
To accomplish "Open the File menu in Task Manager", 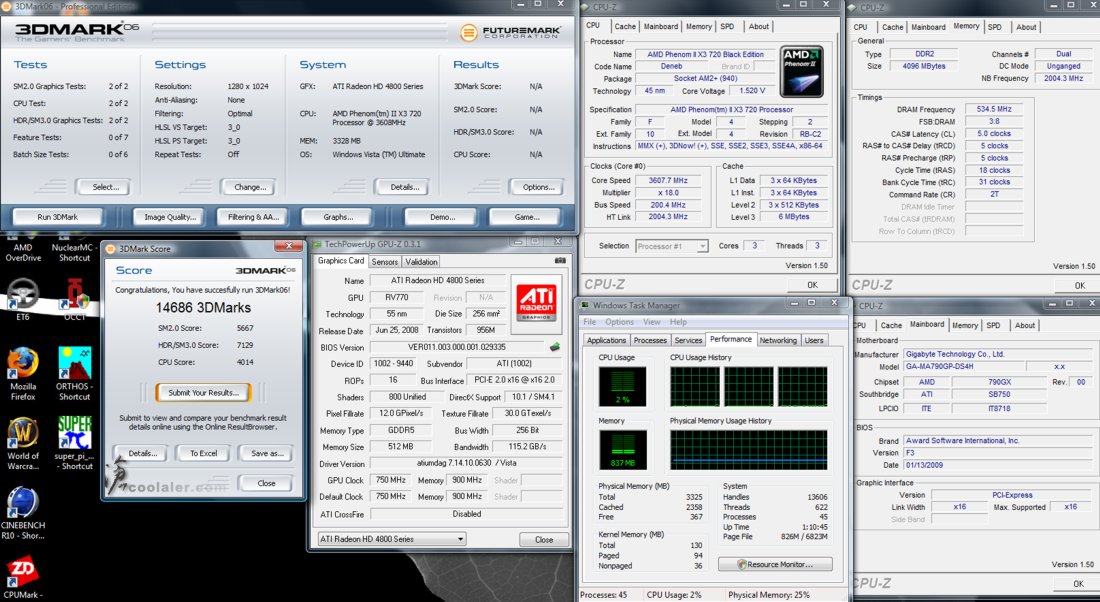I will coord(589,322).
